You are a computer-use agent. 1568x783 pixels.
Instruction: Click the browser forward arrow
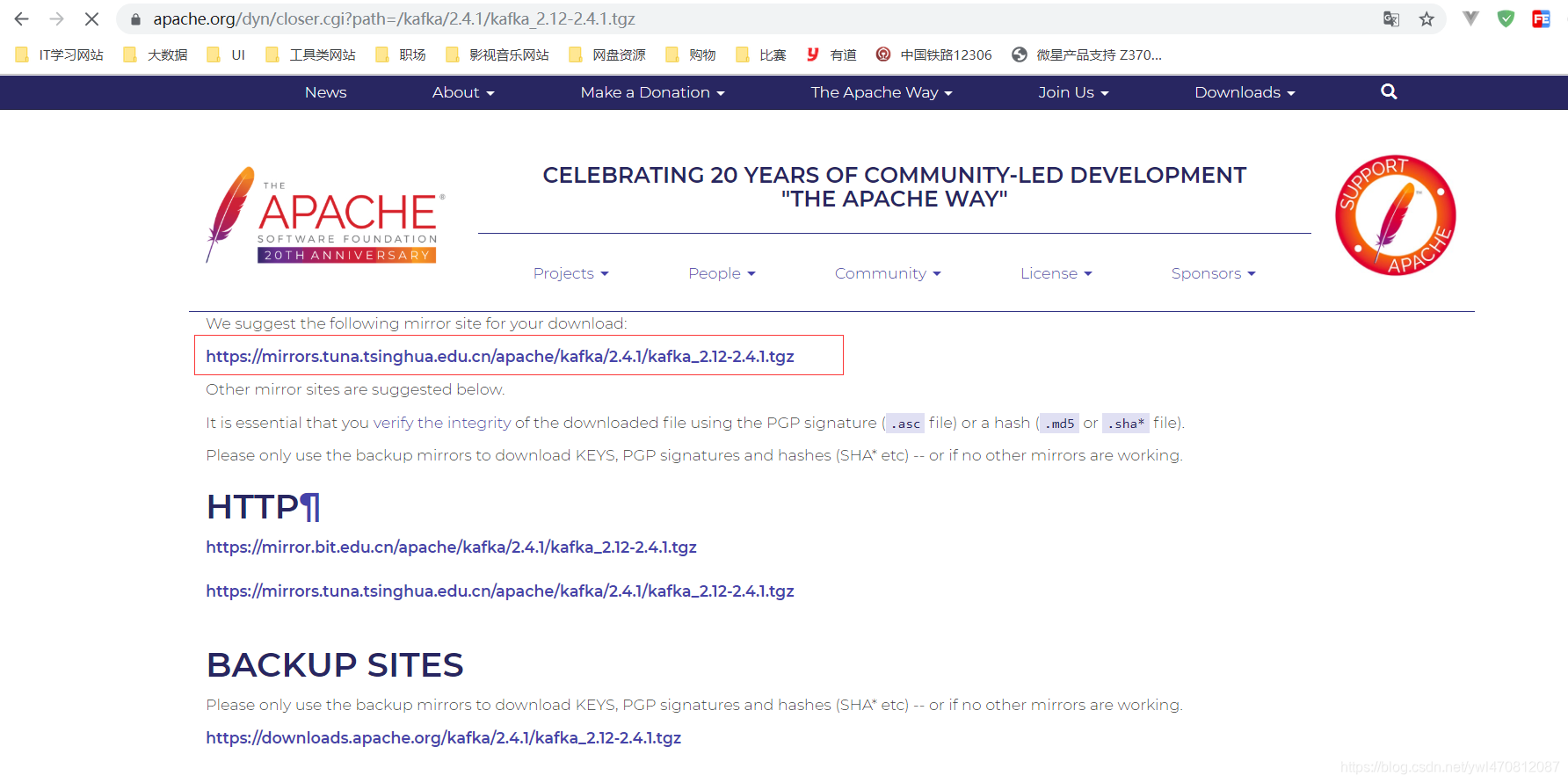click(57, 18)
